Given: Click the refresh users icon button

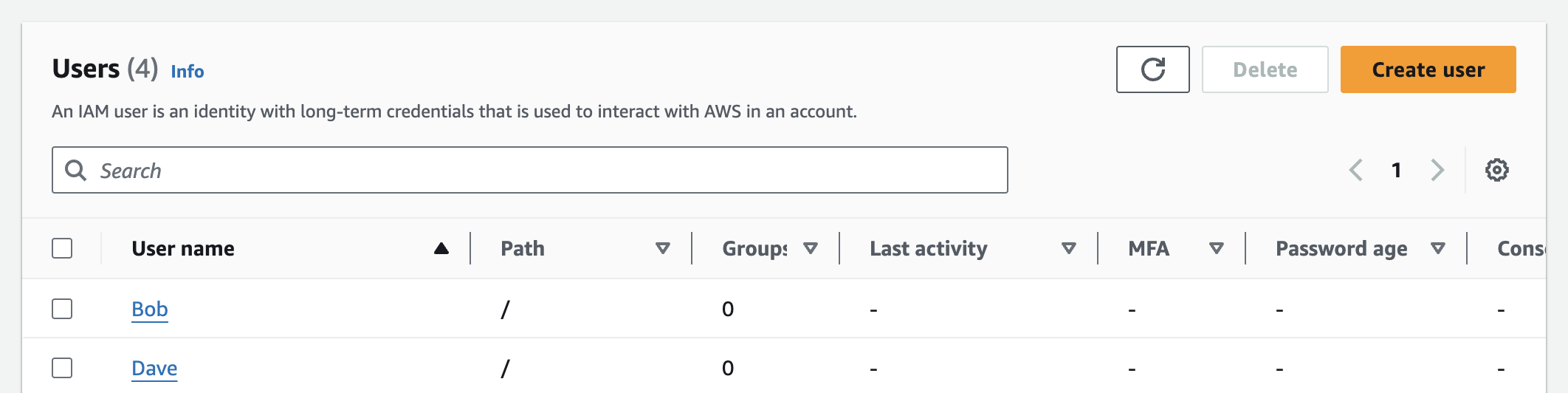Looking at the screenshot, I should 1152,69.
